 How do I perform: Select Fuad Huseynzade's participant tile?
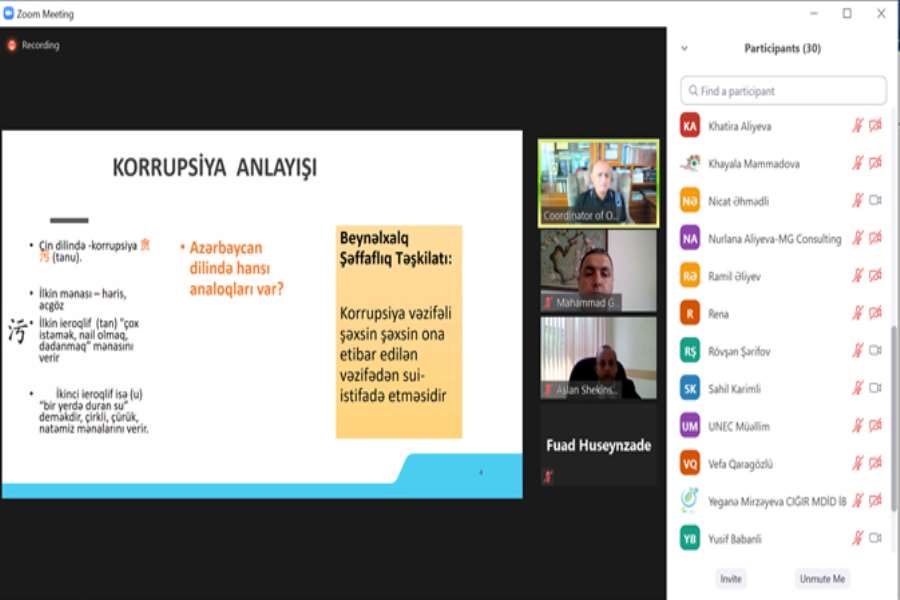598,445
